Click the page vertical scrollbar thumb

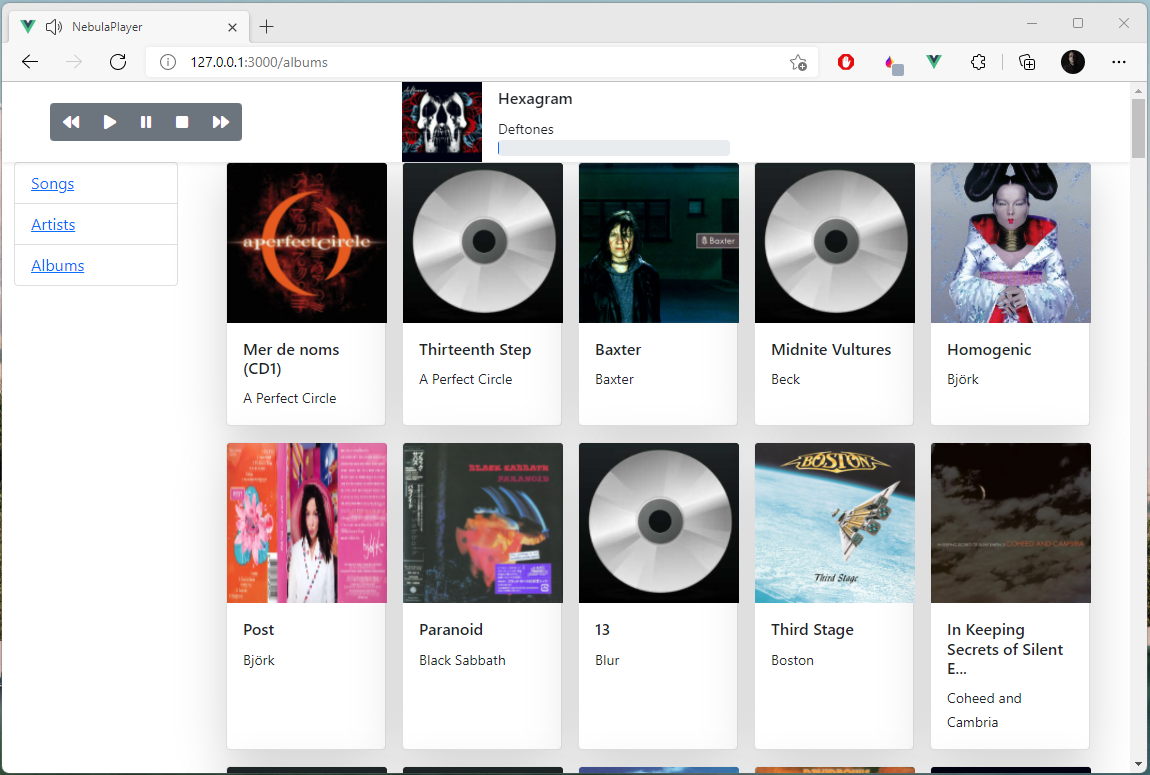(1138, 128)
